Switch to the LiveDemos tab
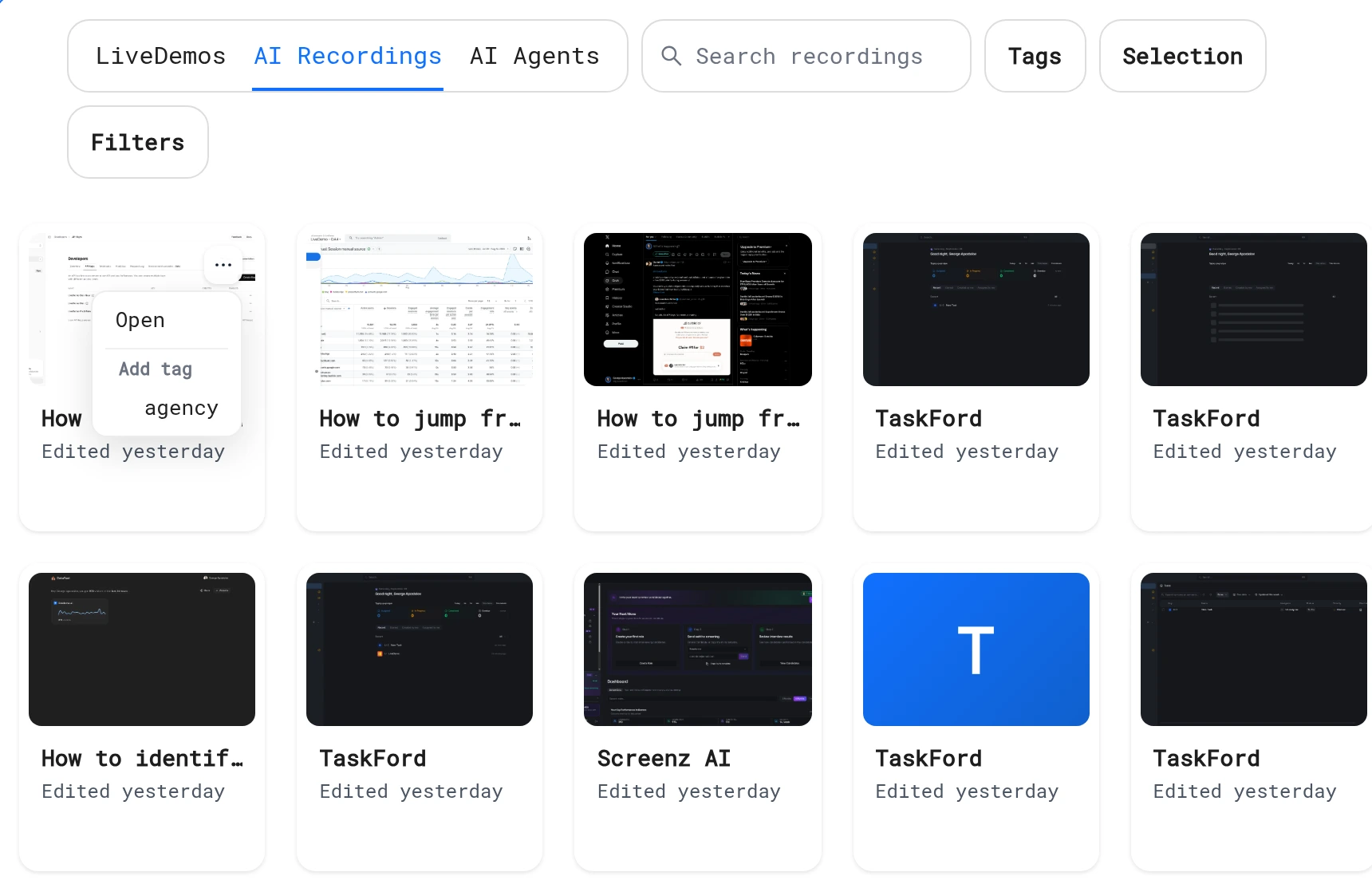Viewport: 1372px width, 884px height. point(160,56)
